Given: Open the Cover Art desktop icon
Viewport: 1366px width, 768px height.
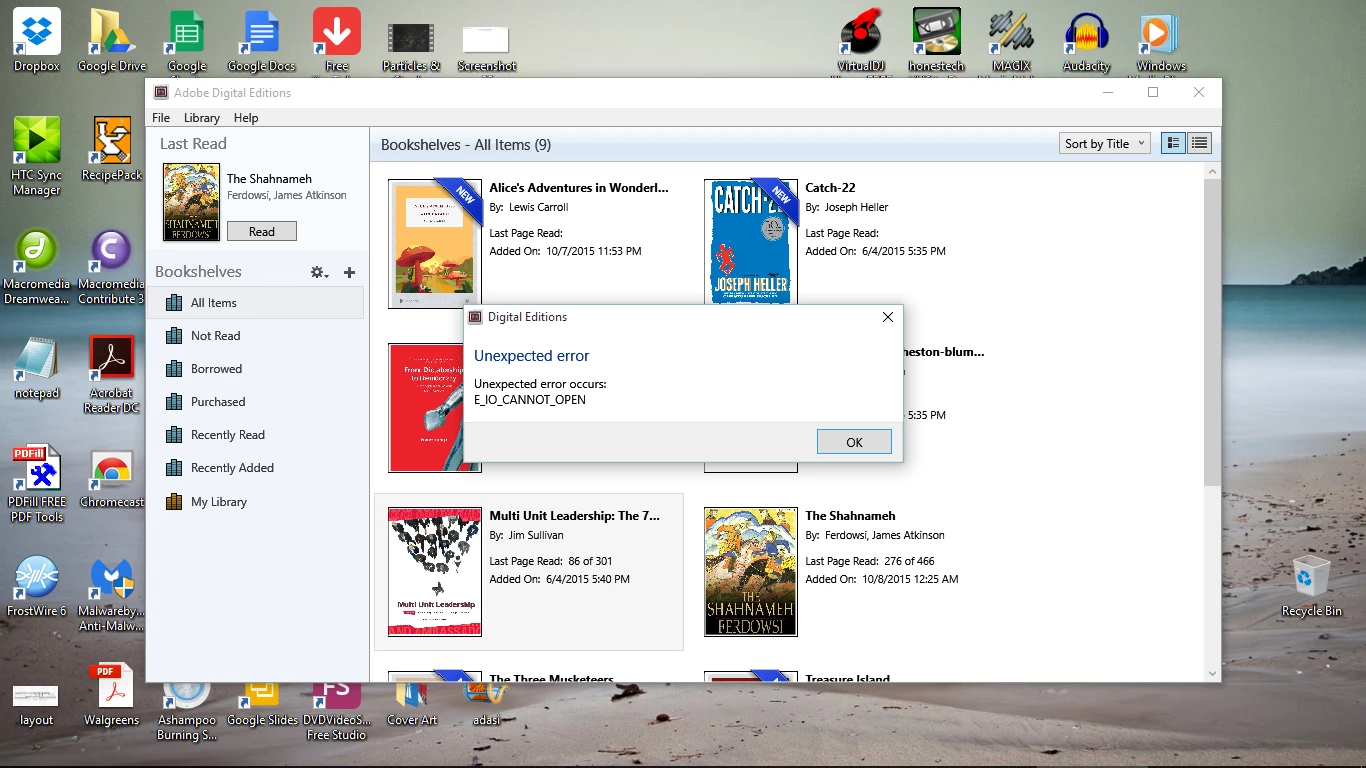Looking at the screenshot, I should [x=412, y=704].
